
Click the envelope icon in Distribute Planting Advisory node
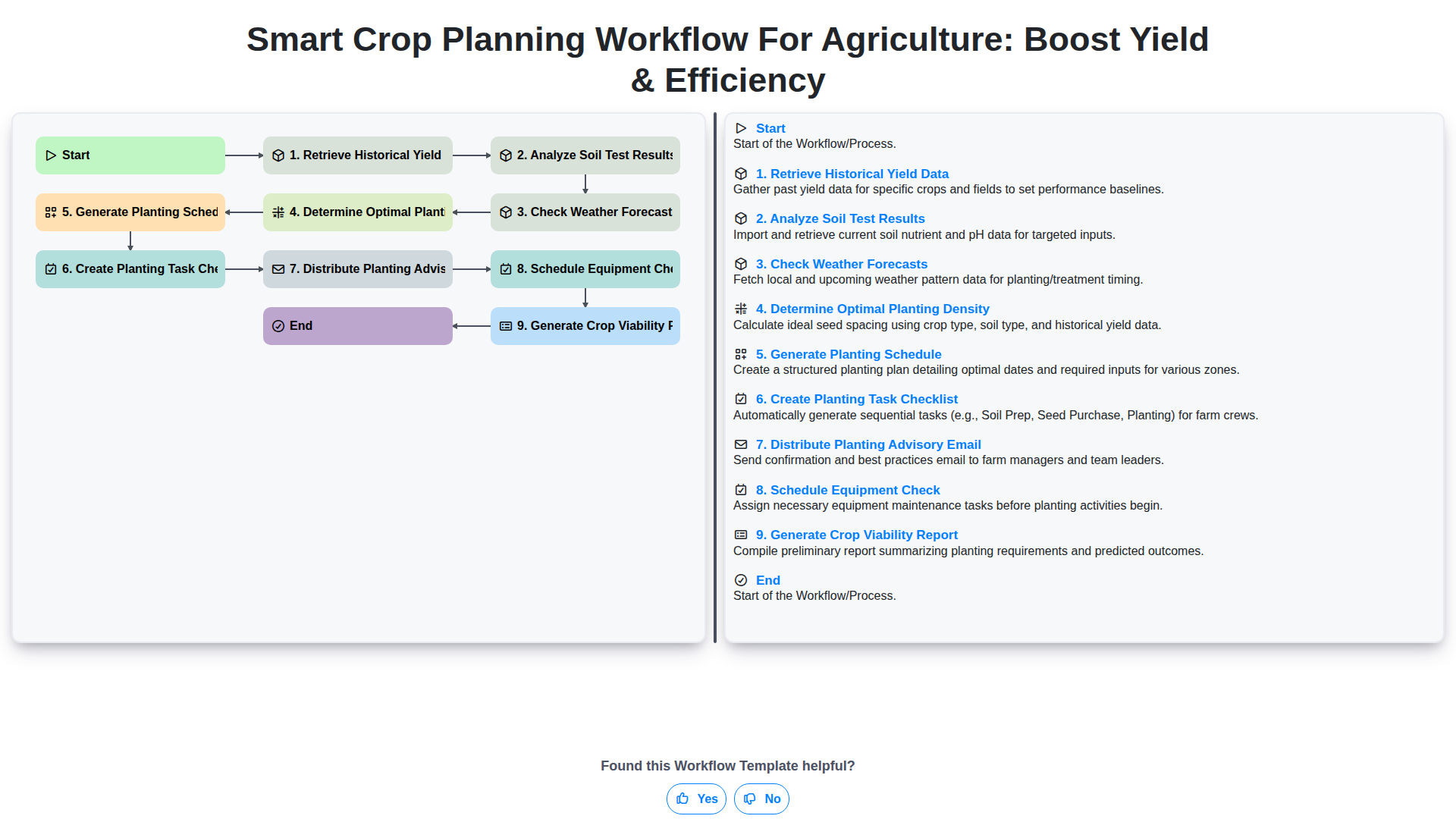click(x=278, y=269)
